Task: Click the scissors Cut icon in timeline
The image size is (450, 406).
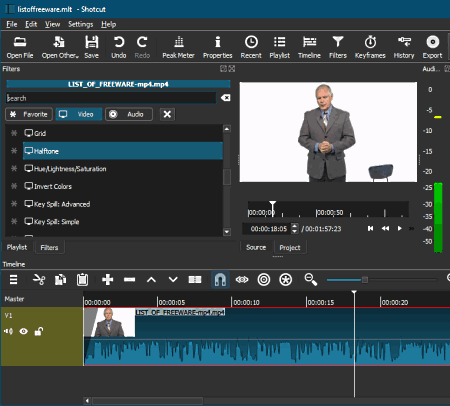Action: [x=39, y=279]
